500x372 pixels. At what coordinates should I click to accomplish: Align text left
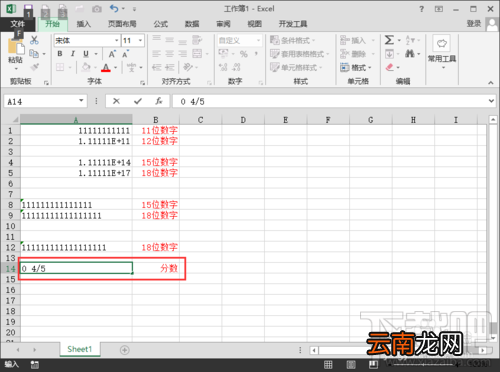click(x=156, y=54)
